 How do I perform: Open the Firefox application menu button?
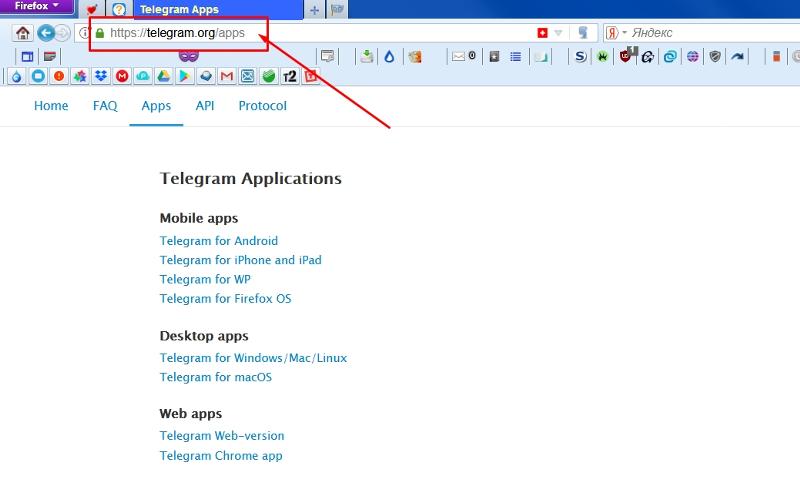click(x=37, y=7)
